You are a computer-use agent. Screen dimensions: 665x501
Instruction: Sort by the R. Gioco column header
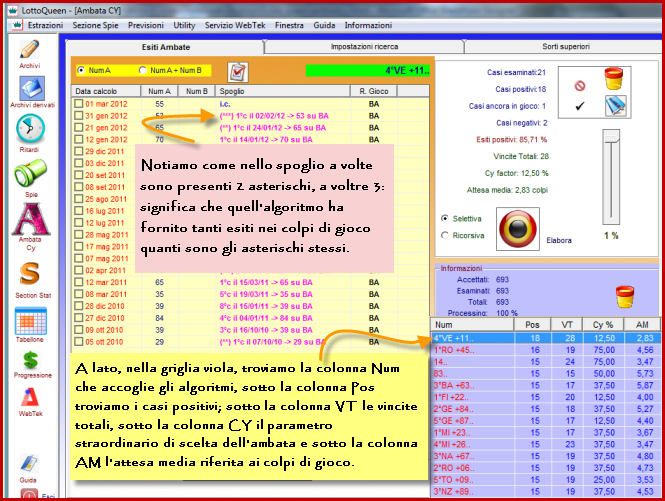pos(374,91)
